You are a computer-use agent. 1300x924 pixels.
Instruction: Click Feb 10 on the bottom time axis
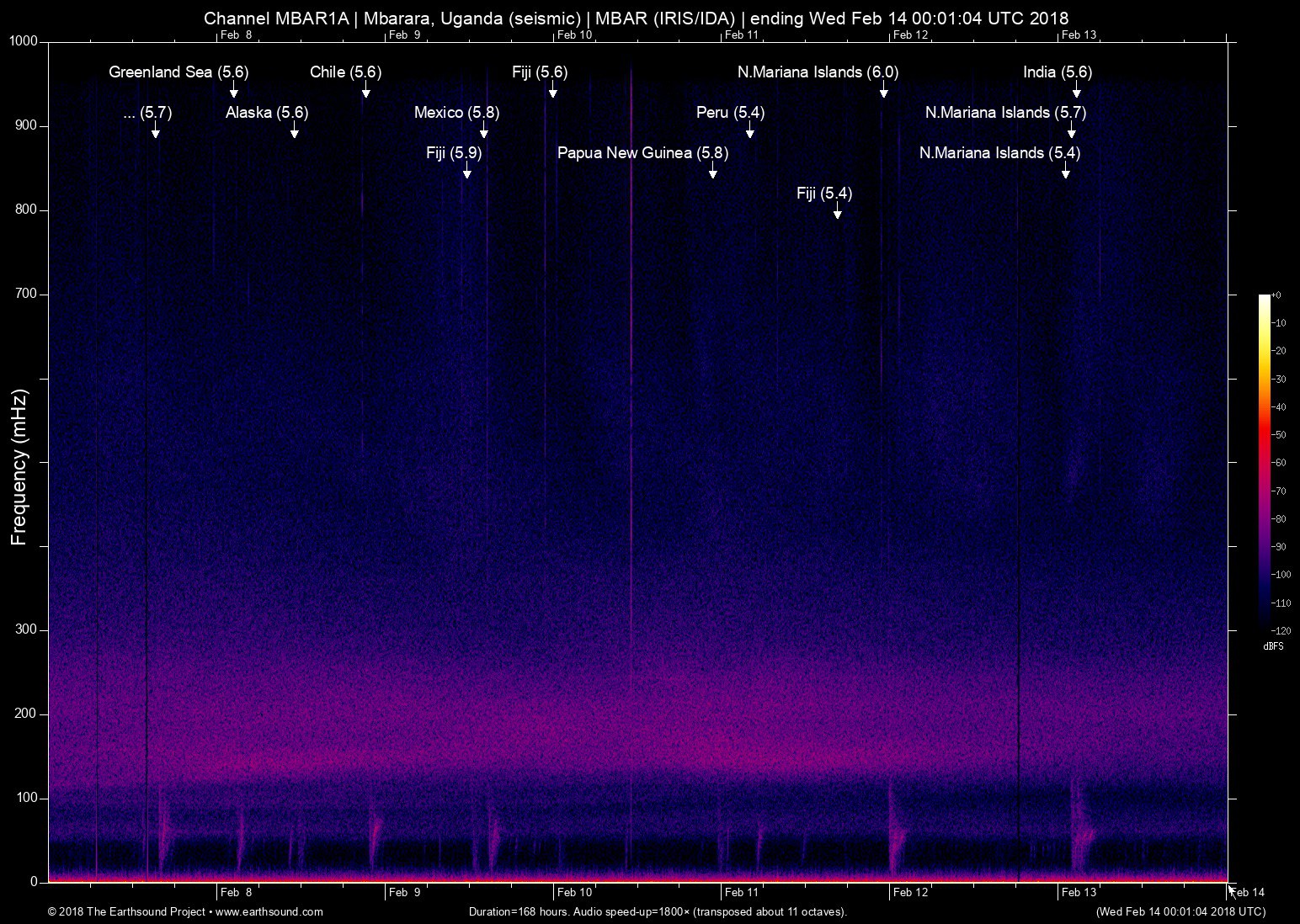point(574,892)
